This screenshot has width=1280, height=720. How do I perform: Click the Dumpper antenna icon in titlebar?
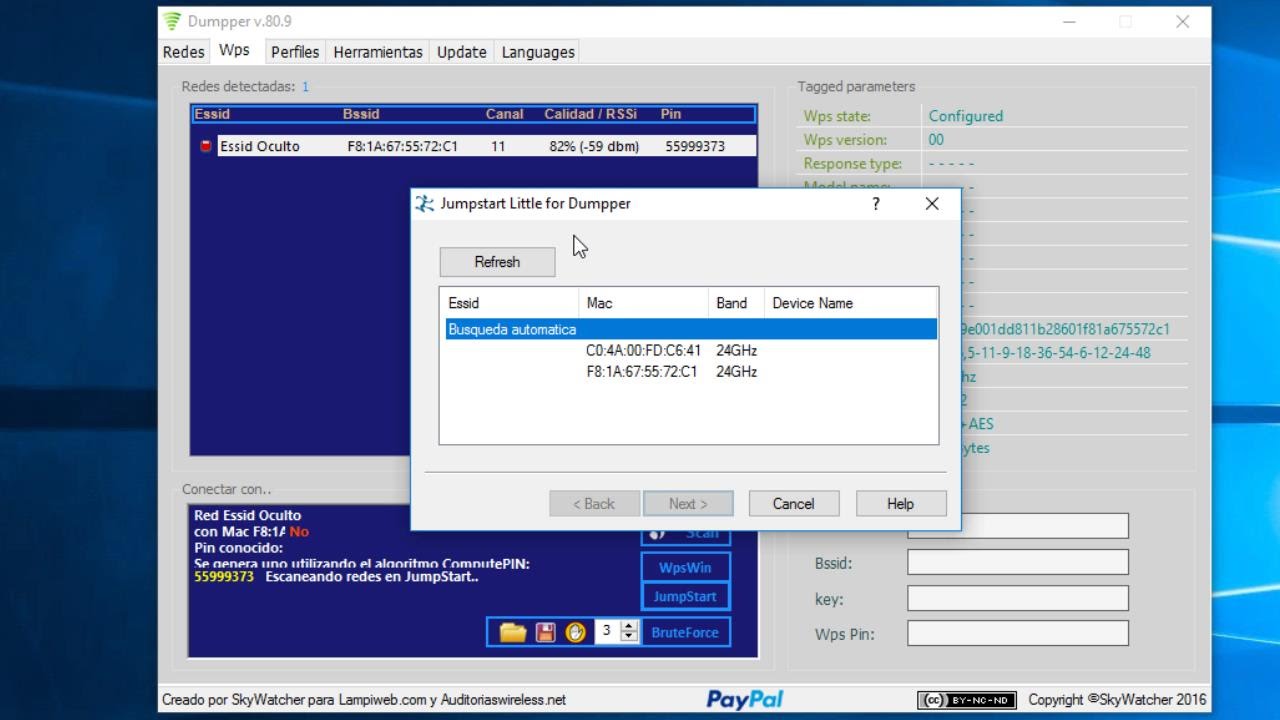pyautogui.click(x=171, y=20)
